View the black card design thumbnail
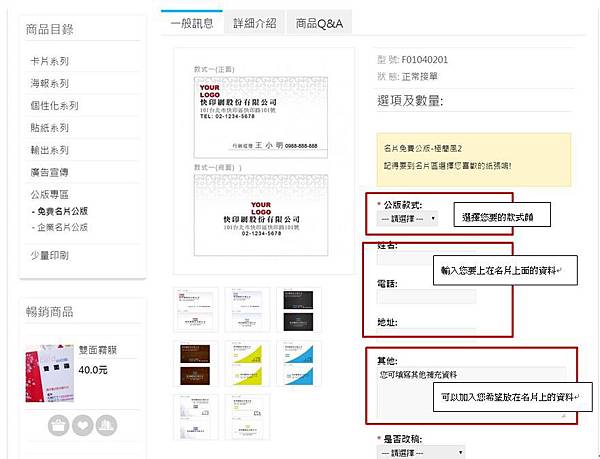This screenshot has height=459, width=600. [x=298, y=310]
